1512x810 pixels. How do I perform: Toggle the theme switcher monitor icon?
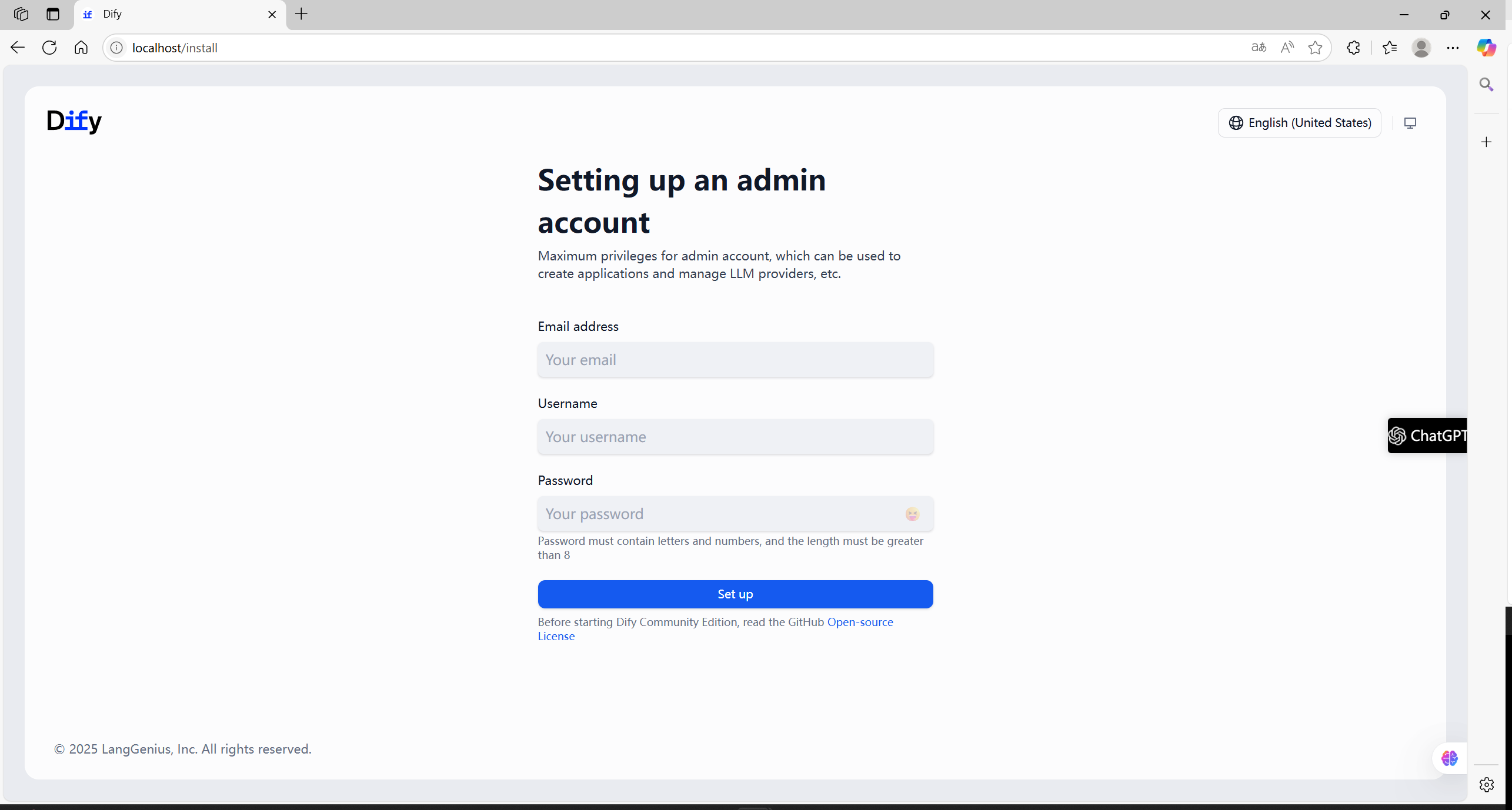1410,123
